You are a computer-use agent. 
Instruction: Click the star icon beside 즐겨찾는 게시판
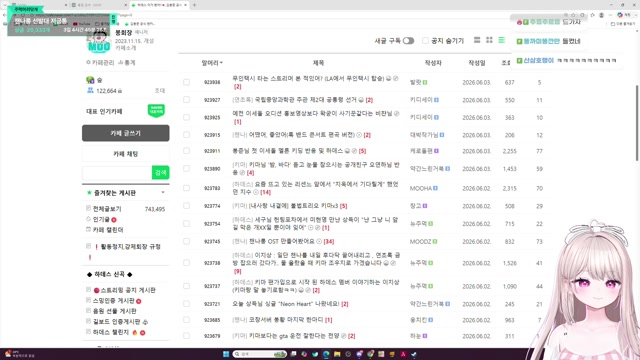(x=89, y=193)
